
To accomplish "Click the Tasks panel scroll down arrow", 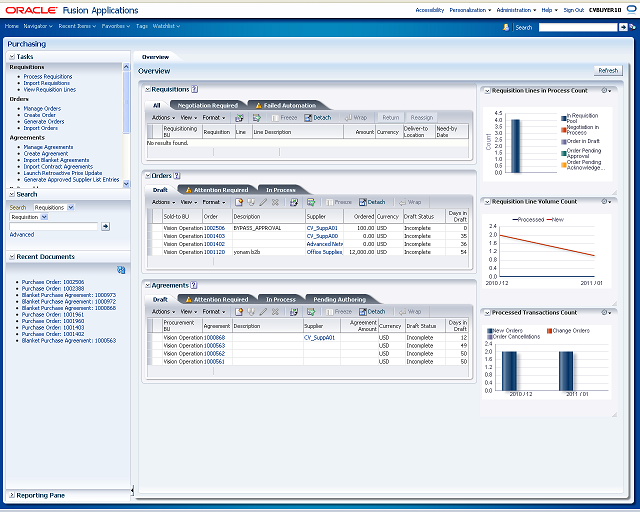I will coord(126,184).
